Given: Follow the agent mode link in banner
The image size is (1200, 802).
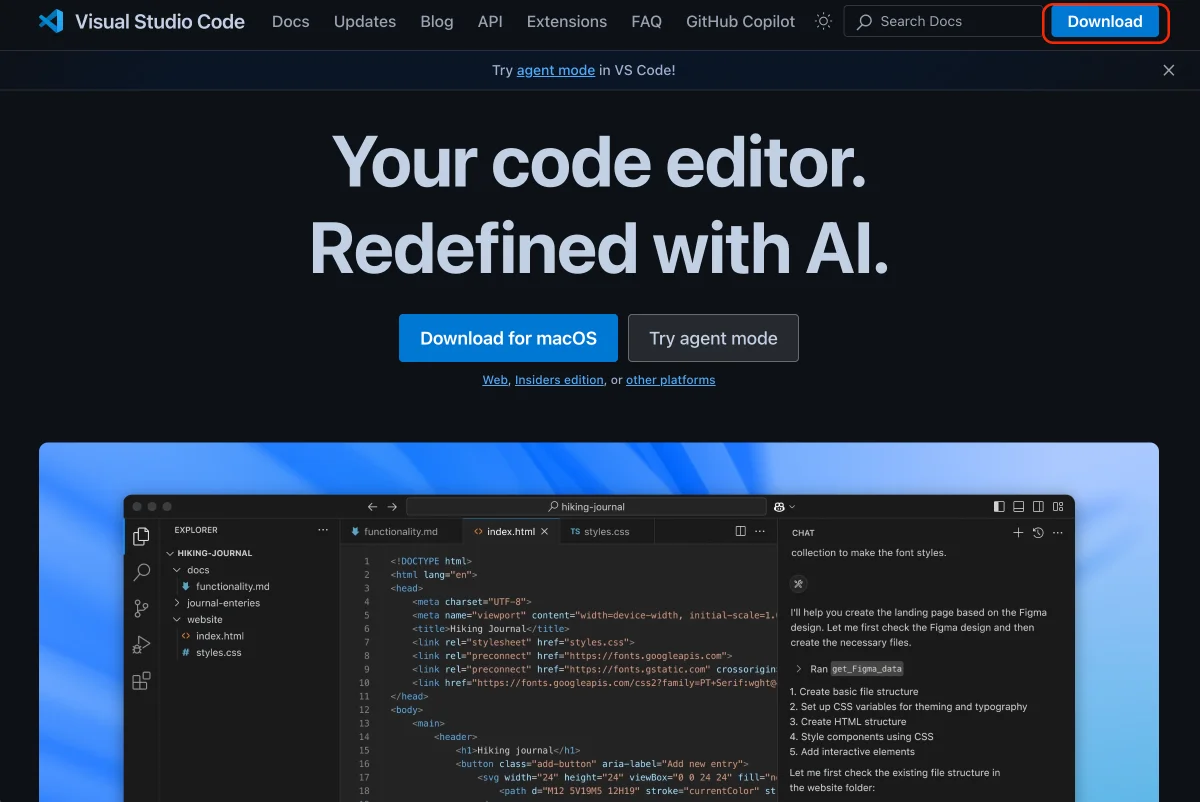Looking at the screenshot, I should click(x=556, y=70).
